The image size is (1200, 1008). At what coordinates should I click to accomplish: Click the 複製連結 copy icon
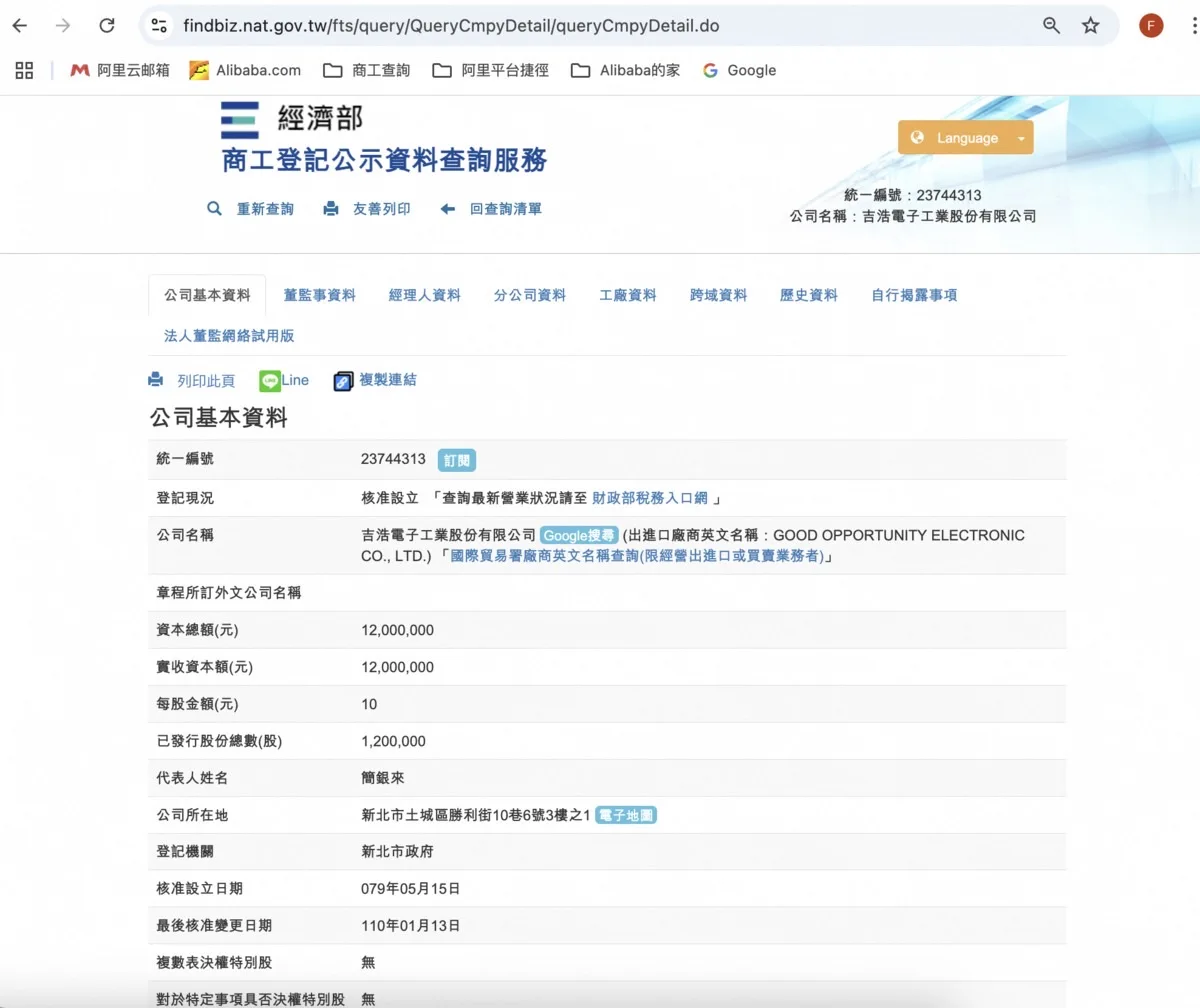(x=343, y=381)
